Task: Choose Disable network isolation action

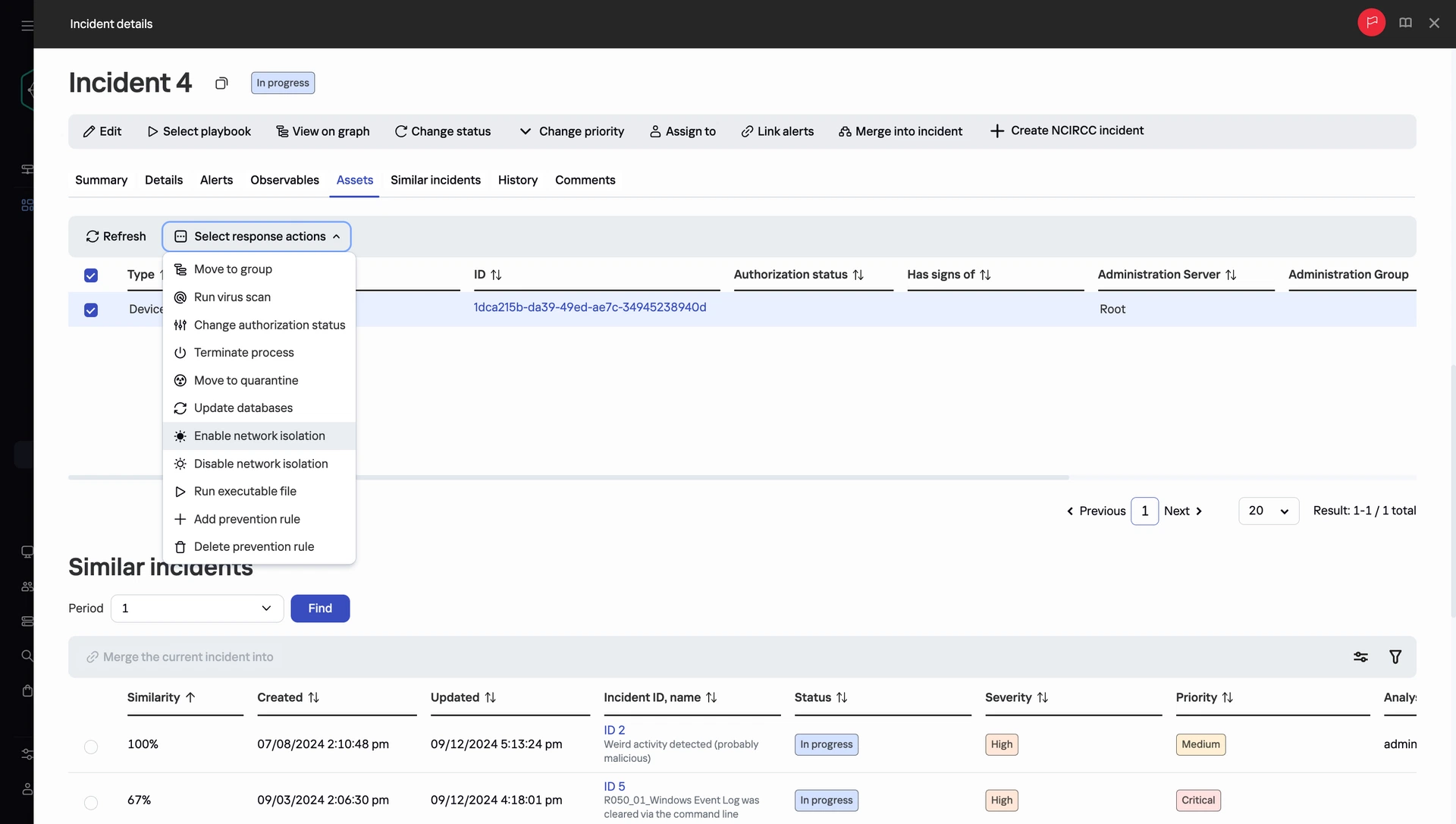Action: click(259, 464)
